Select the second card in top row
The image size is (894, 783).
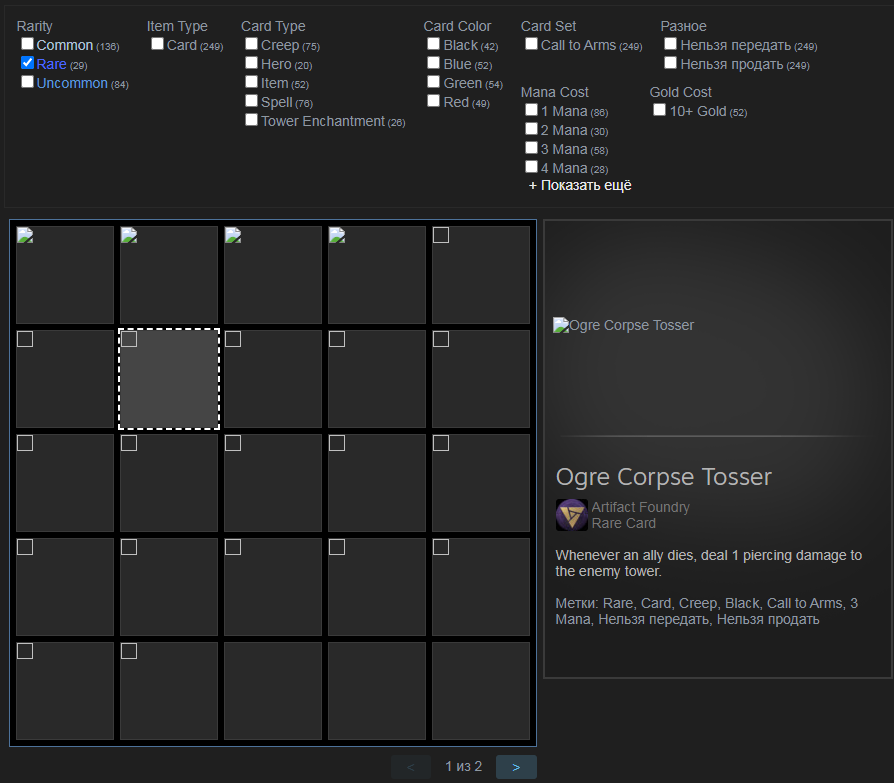(169, 275)
